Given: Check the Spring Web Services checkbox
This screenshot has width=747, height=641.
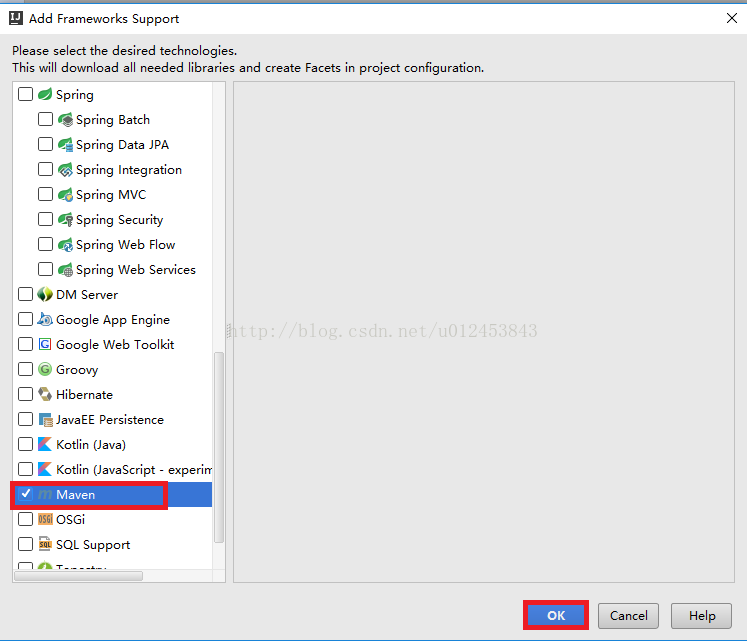Looking at the screenshot, I should 45,269.
